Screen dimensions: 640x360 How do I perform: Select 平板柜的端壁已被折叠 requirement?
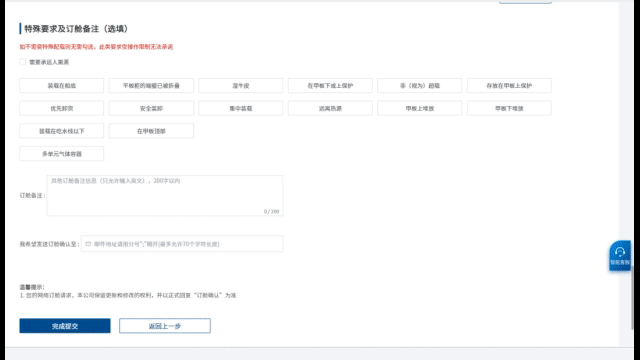[x=151, y=86]
